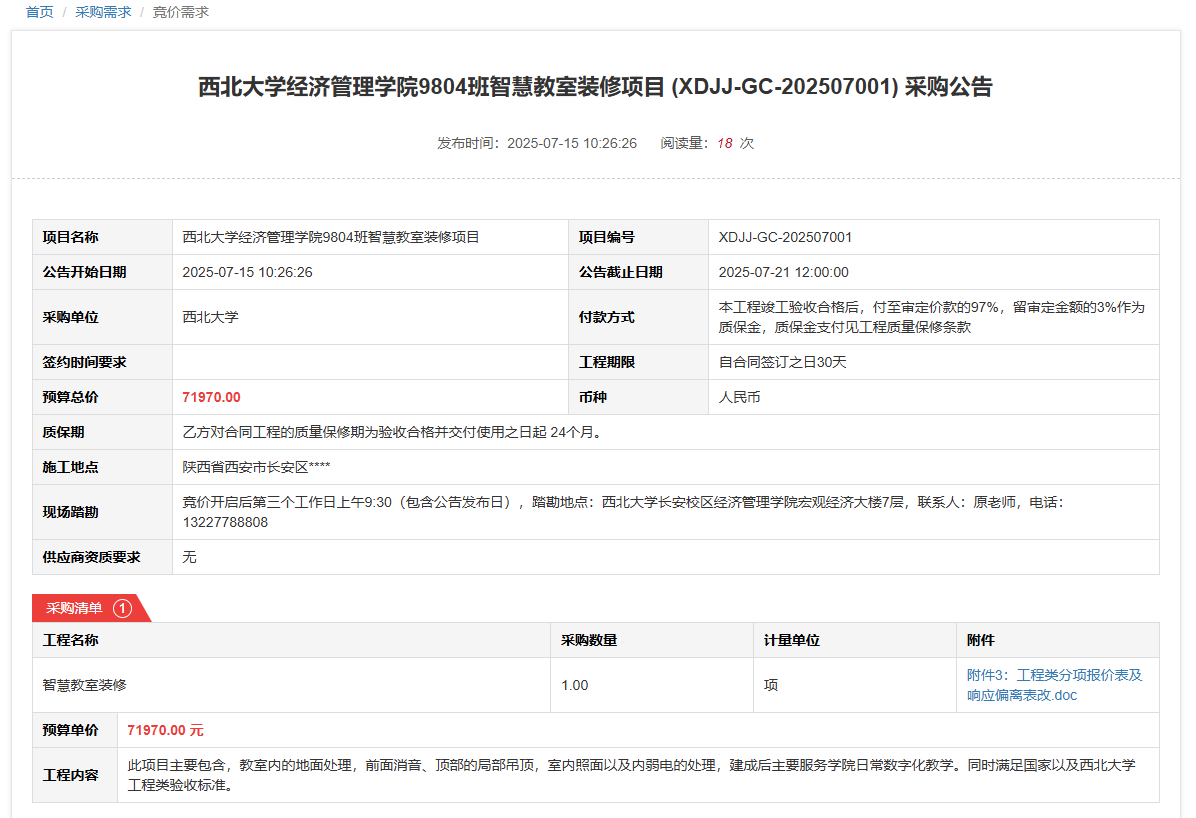Open the 附件3 工程类分项报价表 doc attachment
The width and height of the screenshot is (1196, 818).
click(x=1054, y=685)
